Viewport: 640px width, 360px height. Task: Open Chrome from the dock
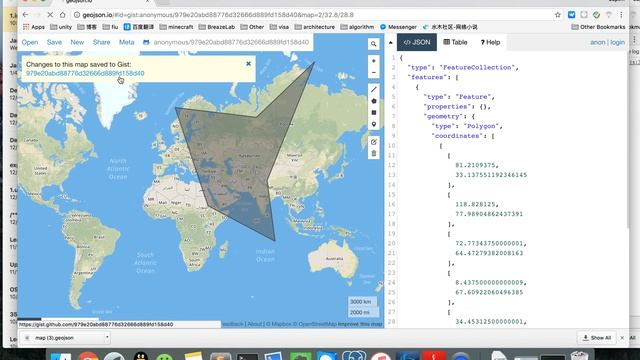tap(88, 356)
